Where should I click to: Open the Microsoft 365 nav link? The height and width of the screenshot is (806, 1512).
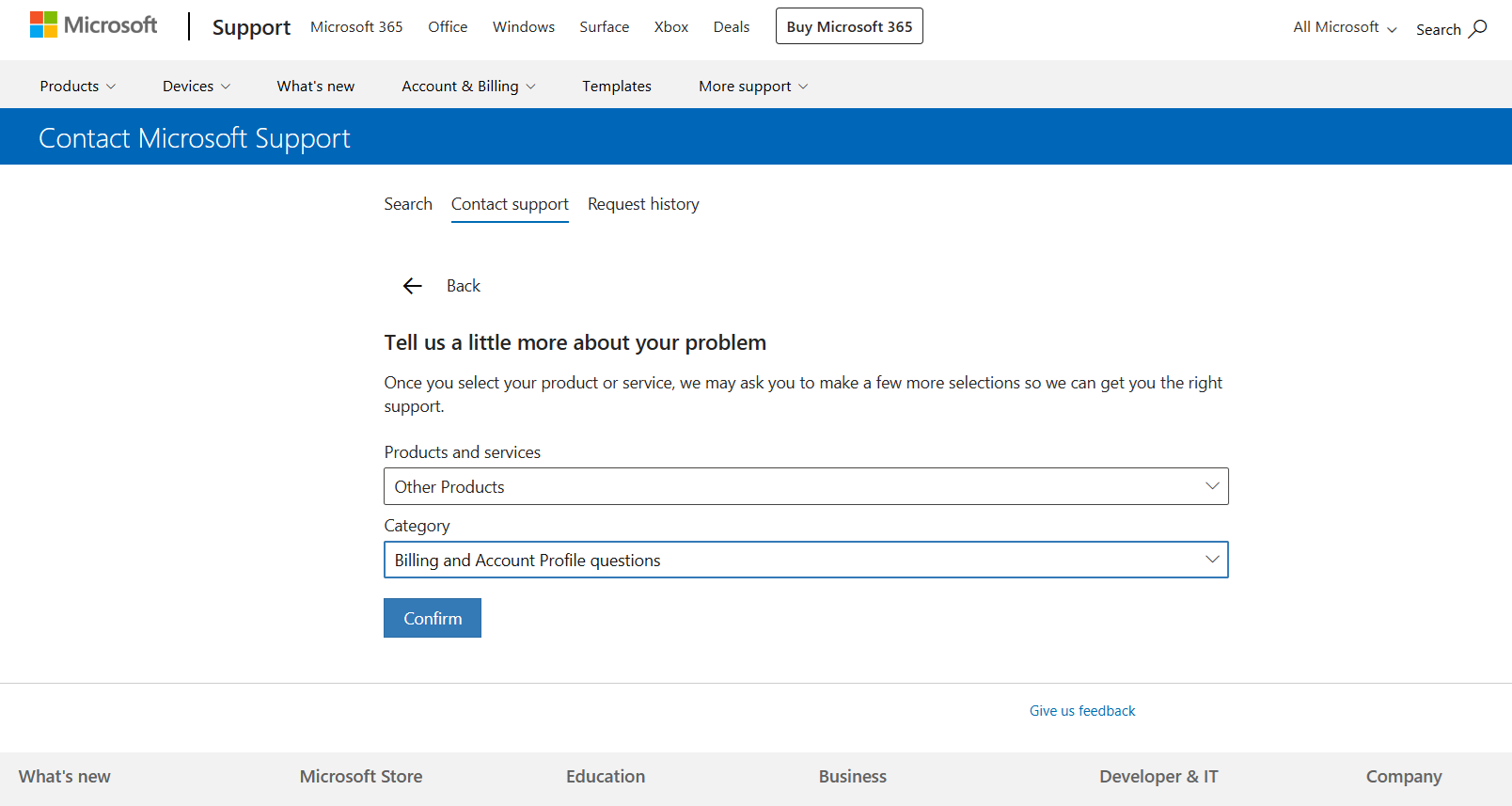pyautogui.click(x=356, y=26)
